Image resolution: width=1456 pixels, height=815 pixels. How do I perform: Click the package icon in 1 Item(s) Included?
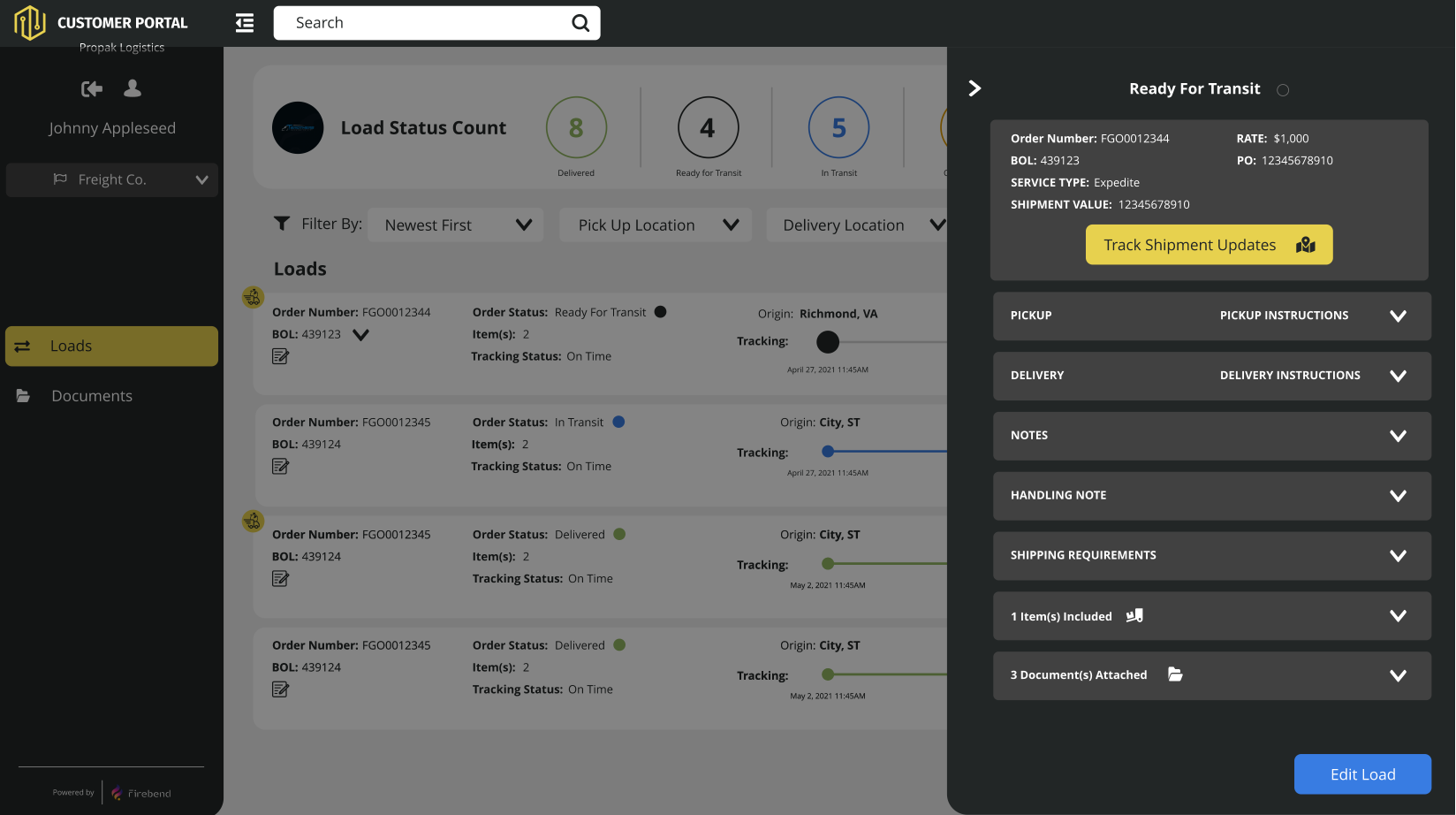point(1134,615)
